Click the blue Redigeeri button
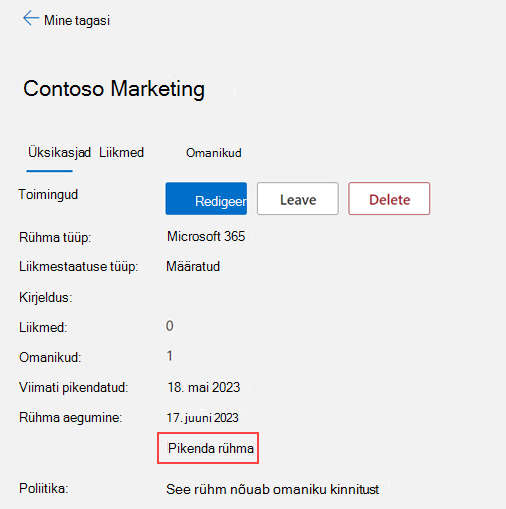 206,199
